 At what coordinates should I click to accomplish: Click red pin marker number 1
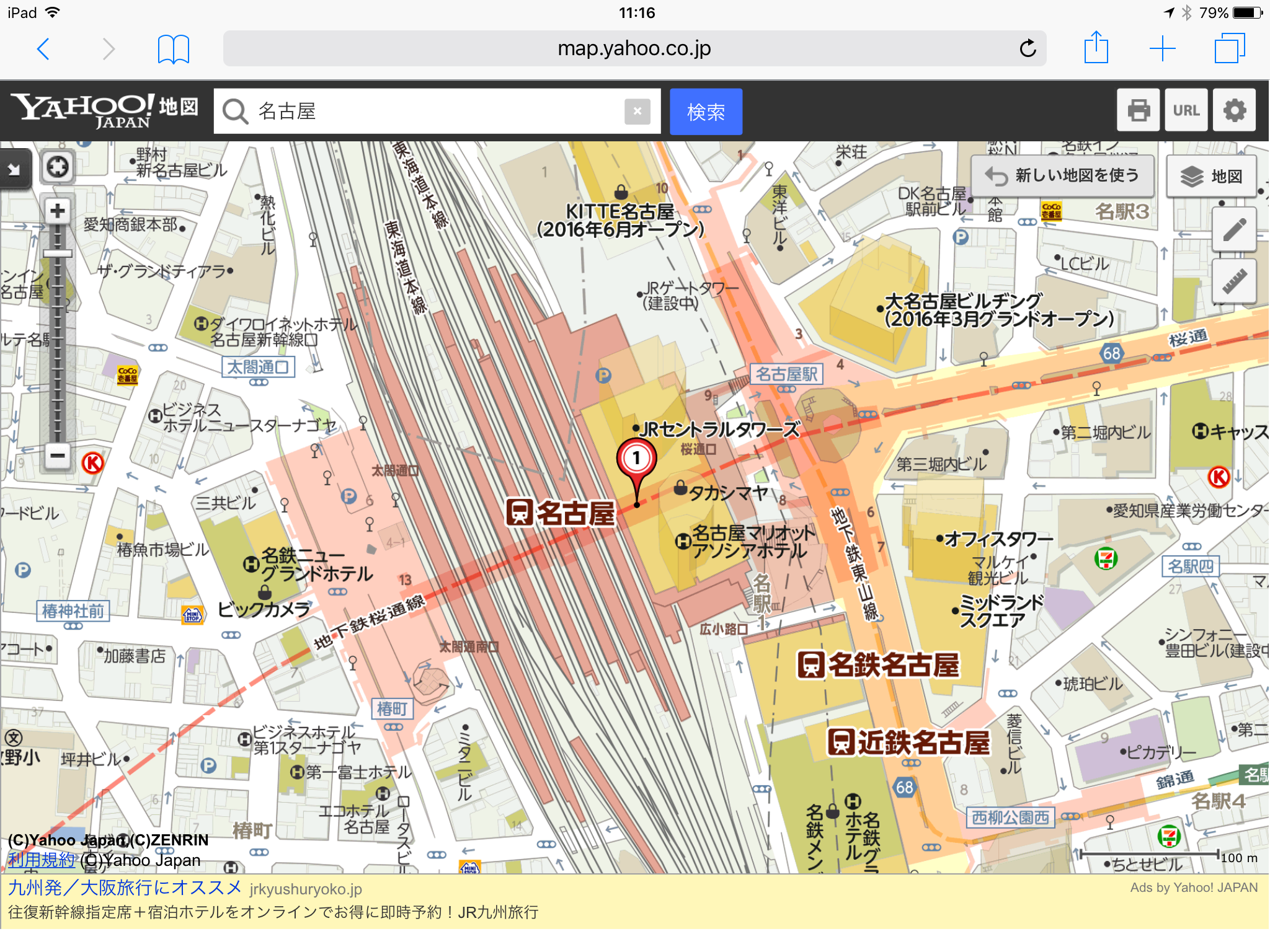point(636,460)
